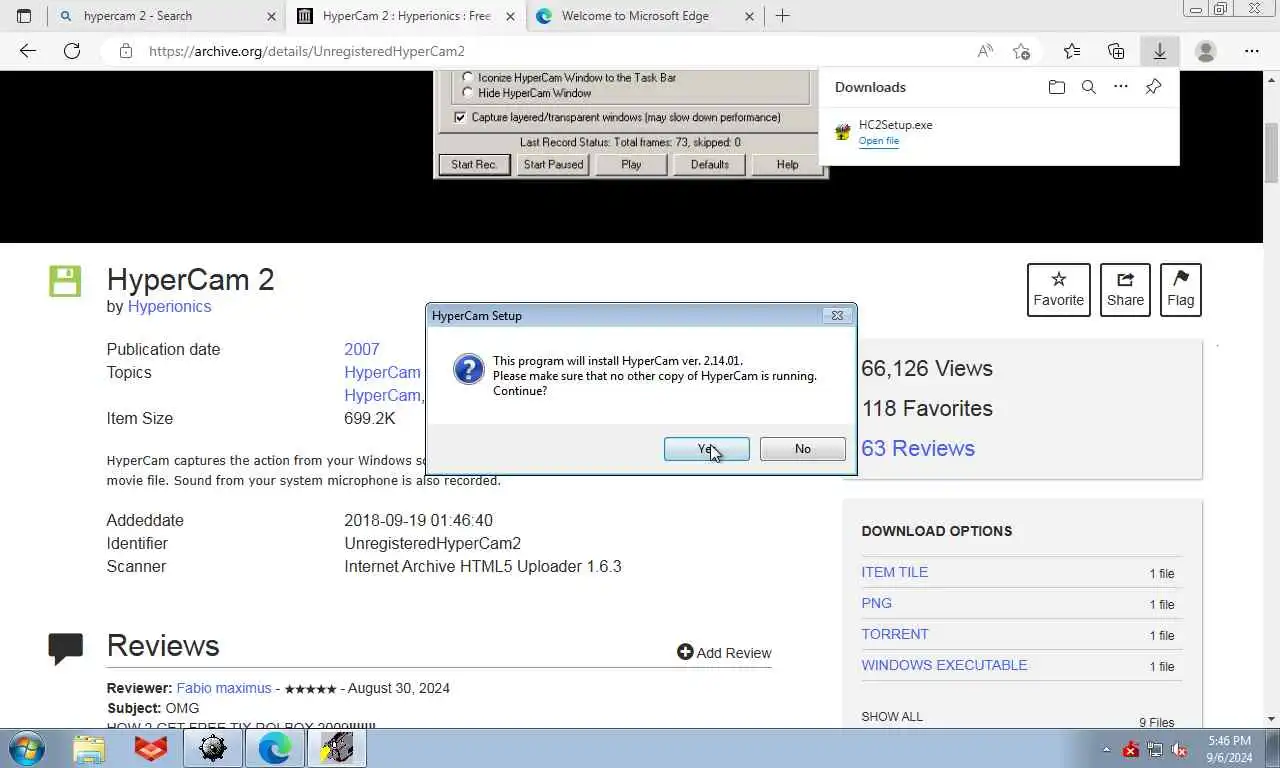Favorite this archive item
Image resolution: width=1280 pixels, height=768 pixels.
tap(1058, 290)
